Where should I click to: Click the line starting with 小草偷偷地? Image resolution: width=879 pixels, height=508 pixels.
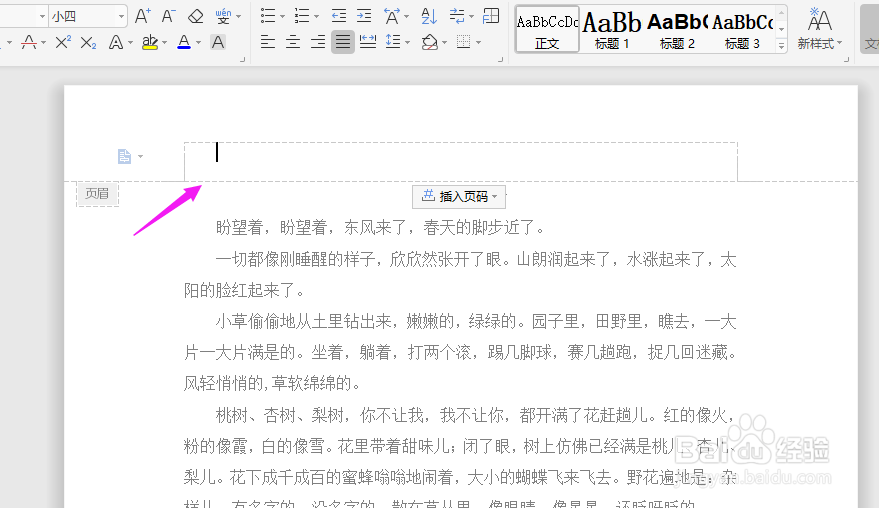pyautogui.click(x=476, y=322)
